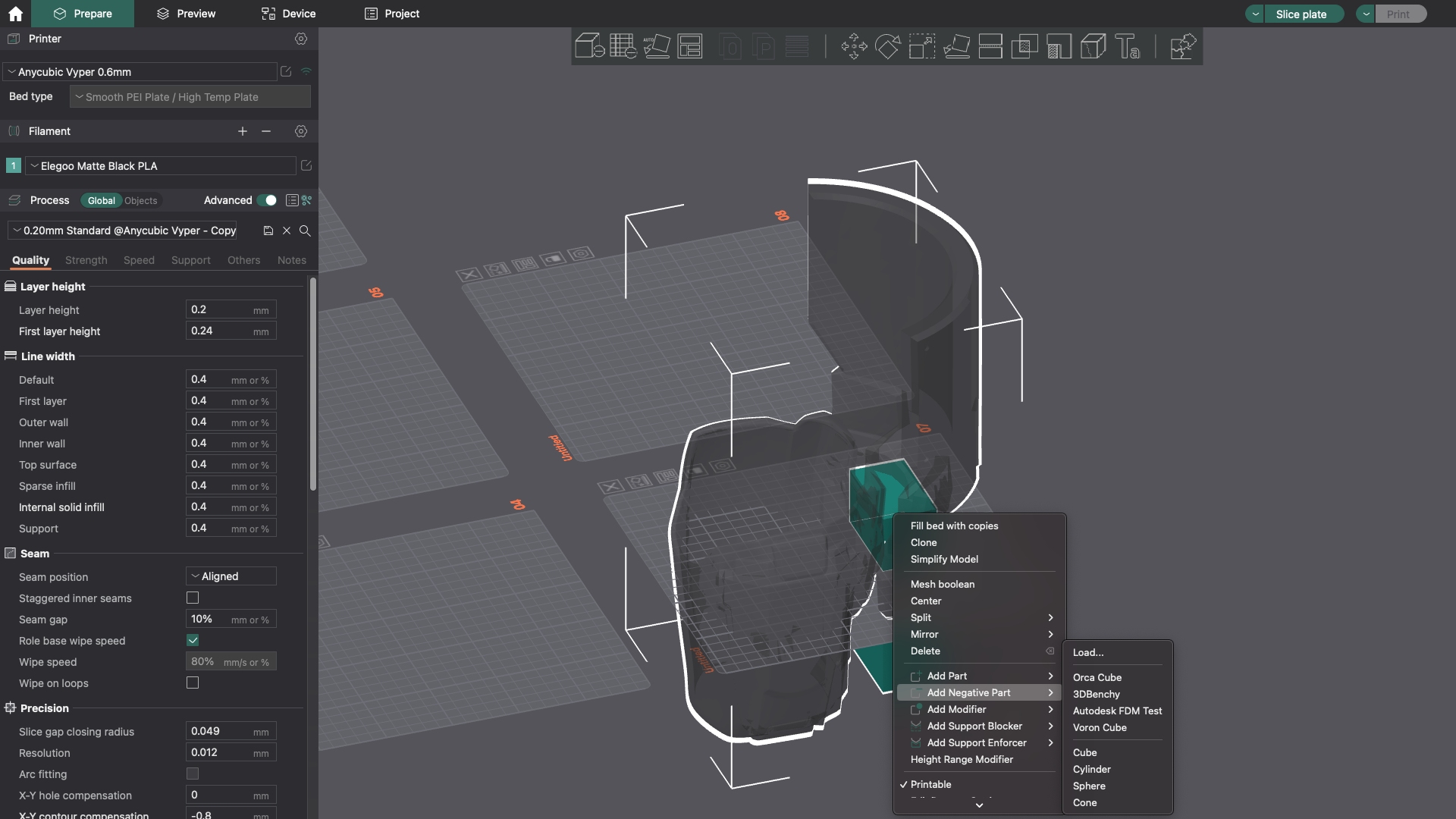Uncheck Role base wipe speed
The width and height of the screenshot is (1456, 819).
click(193, 641)
